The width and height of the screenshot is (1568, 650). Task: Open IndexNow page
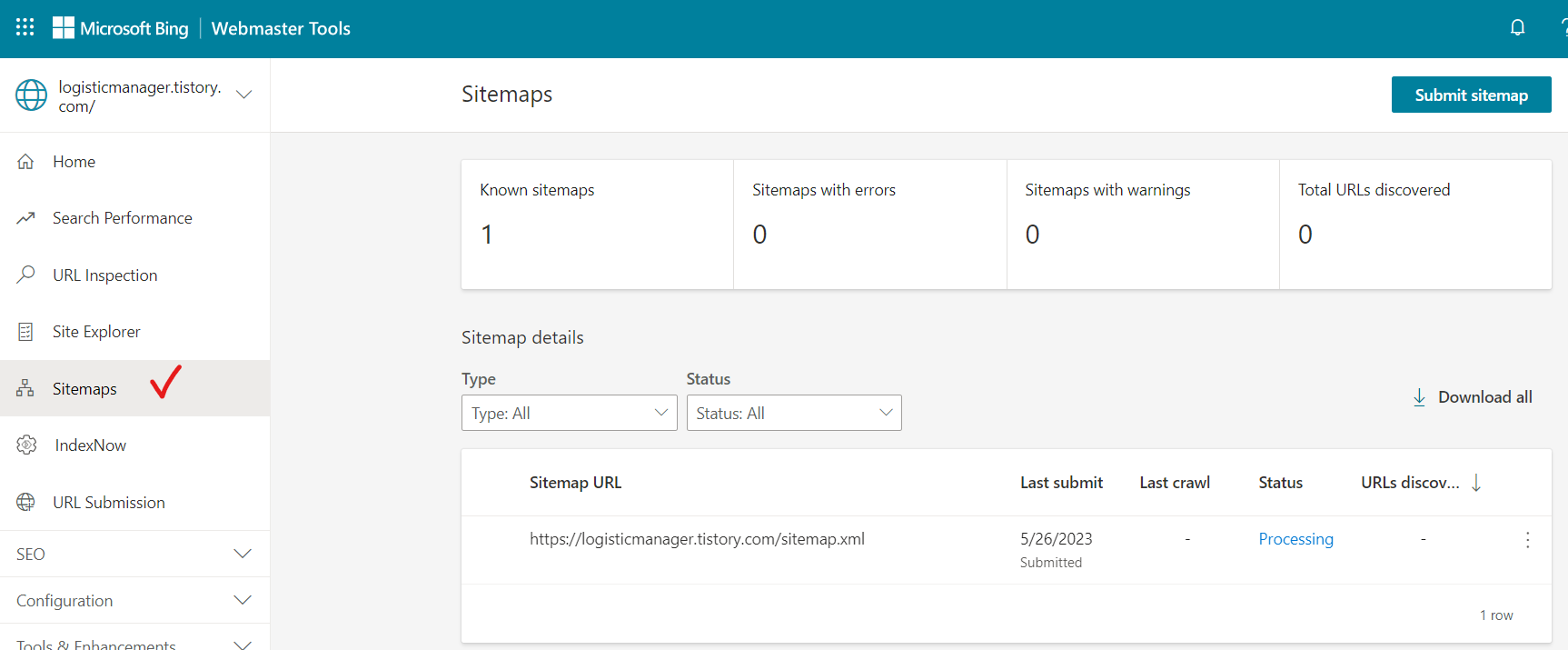point(134,445)
